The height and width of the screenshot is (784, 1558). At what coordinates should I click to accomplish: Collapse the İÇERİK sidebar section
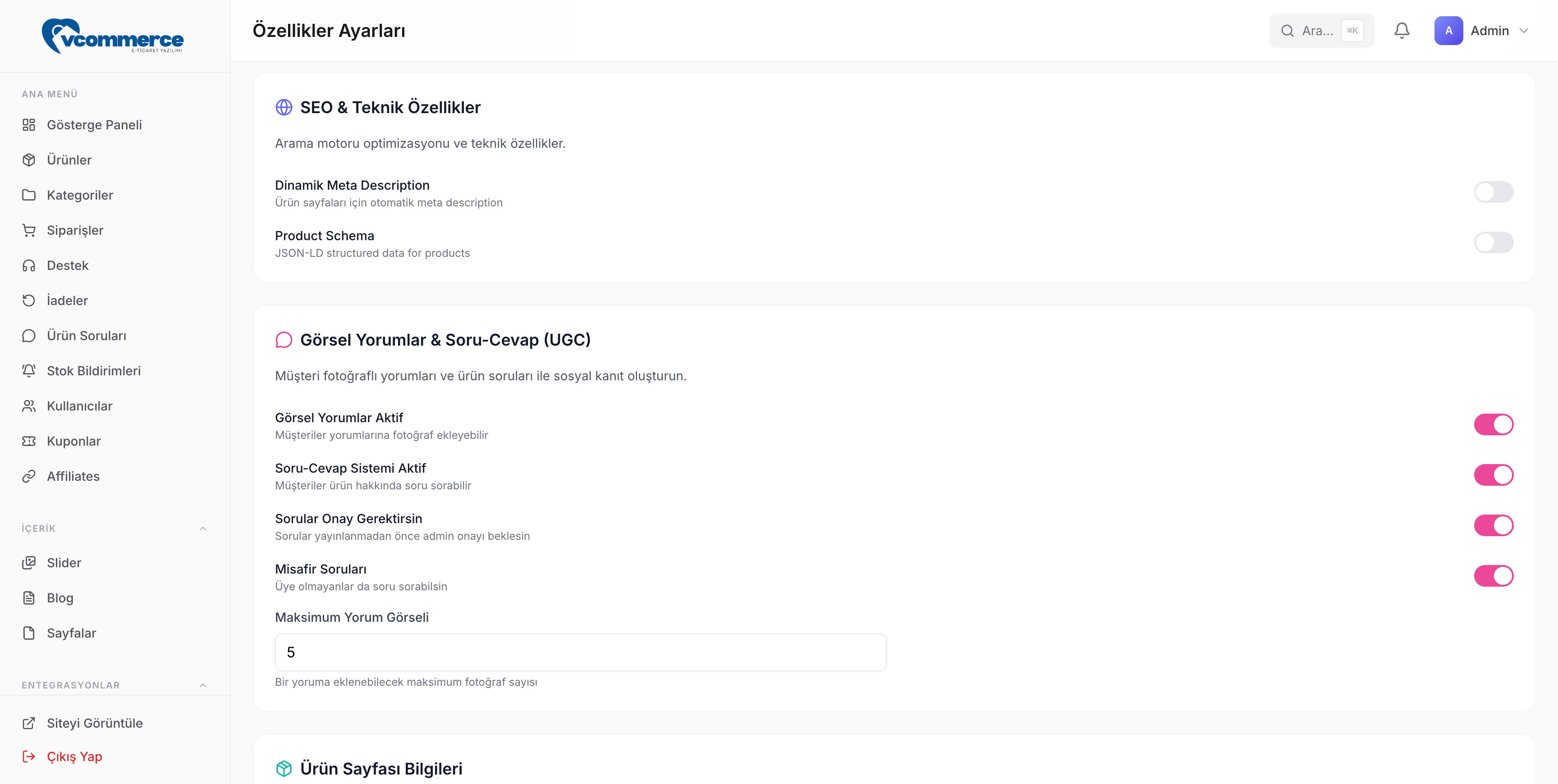pyautogui.click(x=202, y=529)
